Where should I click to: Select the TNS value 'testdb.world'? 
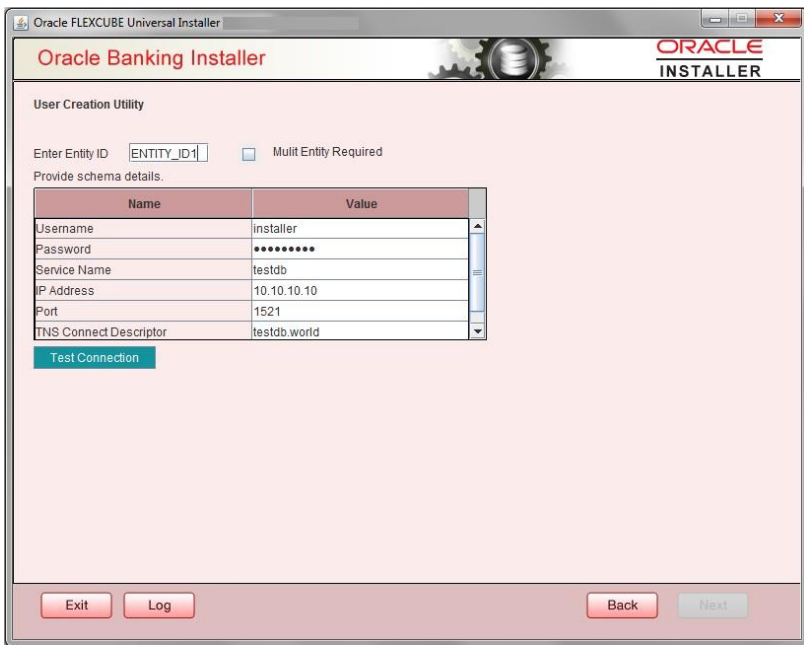(360, 331)
